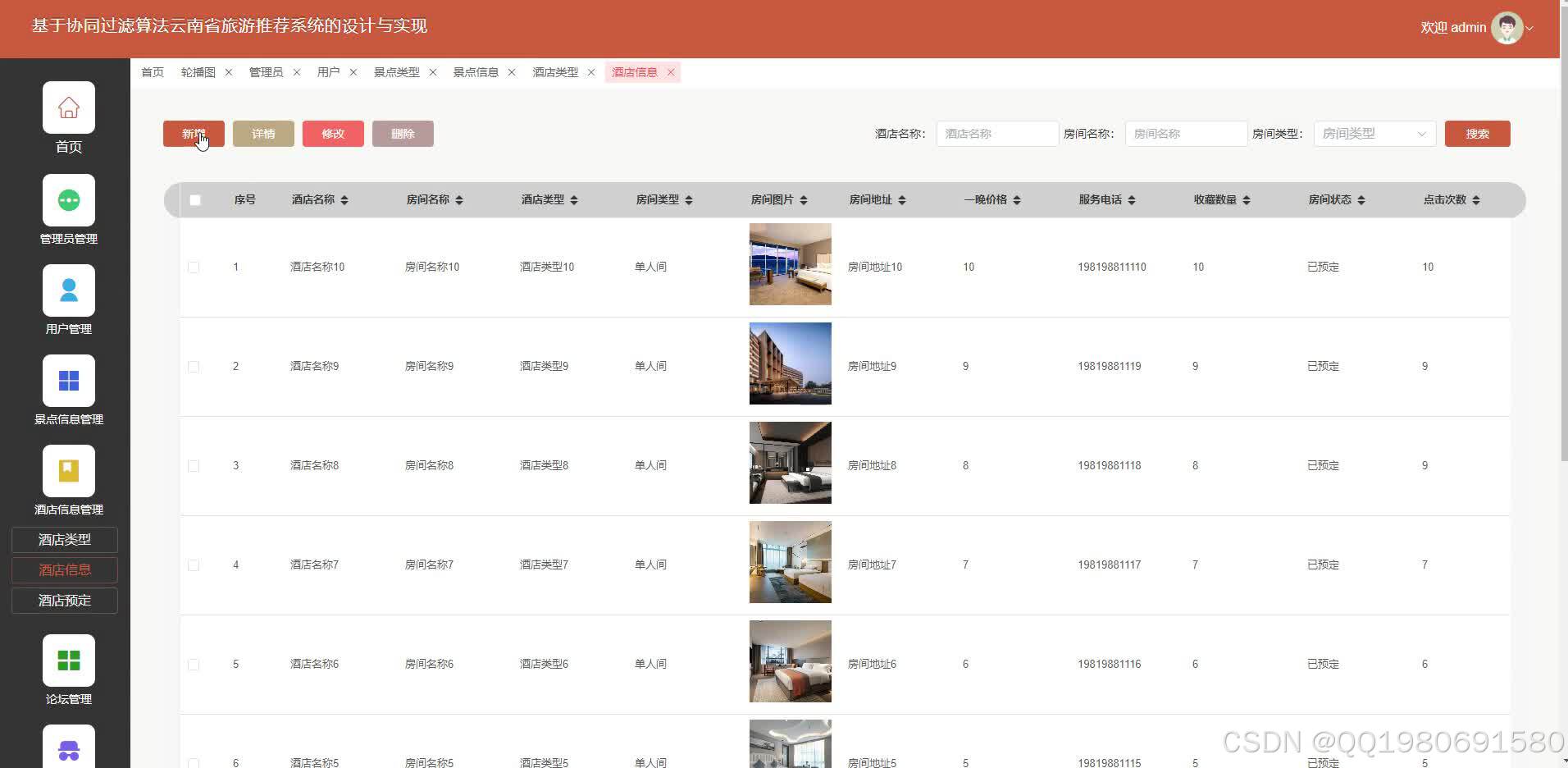Sort by 房间图片 column arrows
Viewport: 1568px width, 768px height.
(804, 200)
